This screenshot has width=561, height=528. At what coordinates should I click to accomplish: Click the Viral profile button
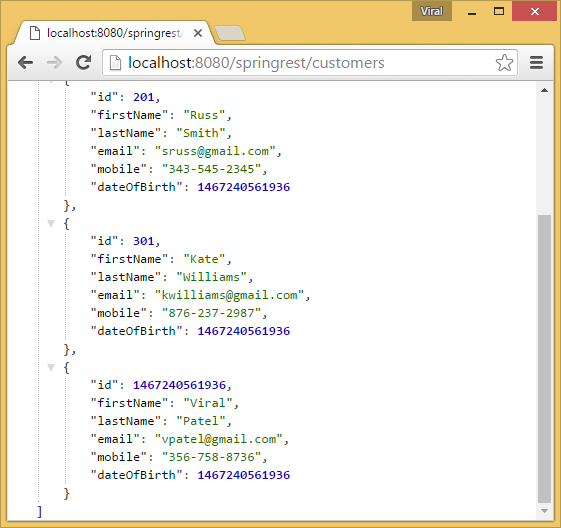pos(432,11)
